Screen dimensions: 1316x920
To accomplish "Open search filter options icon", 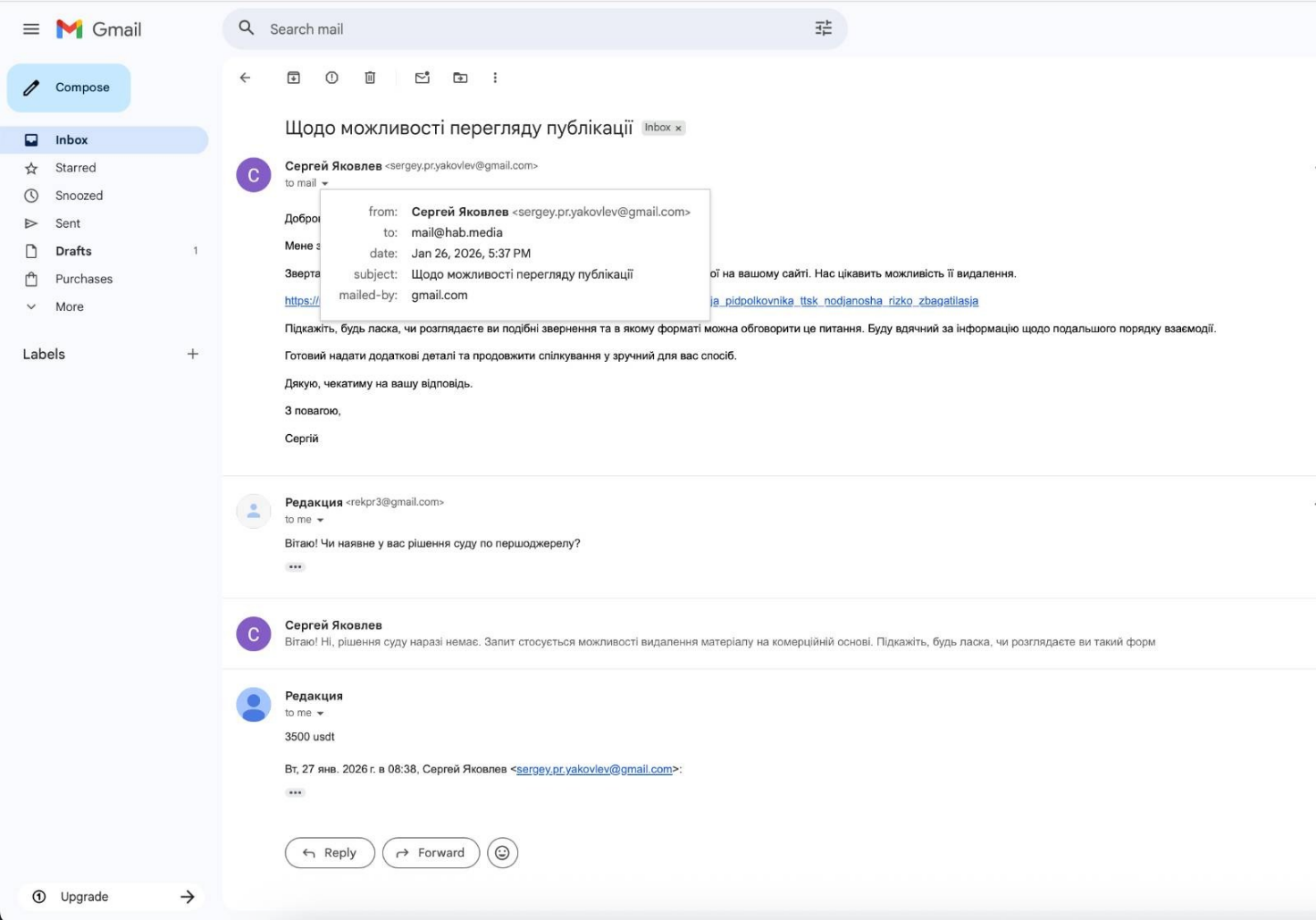I will point(823,29).
